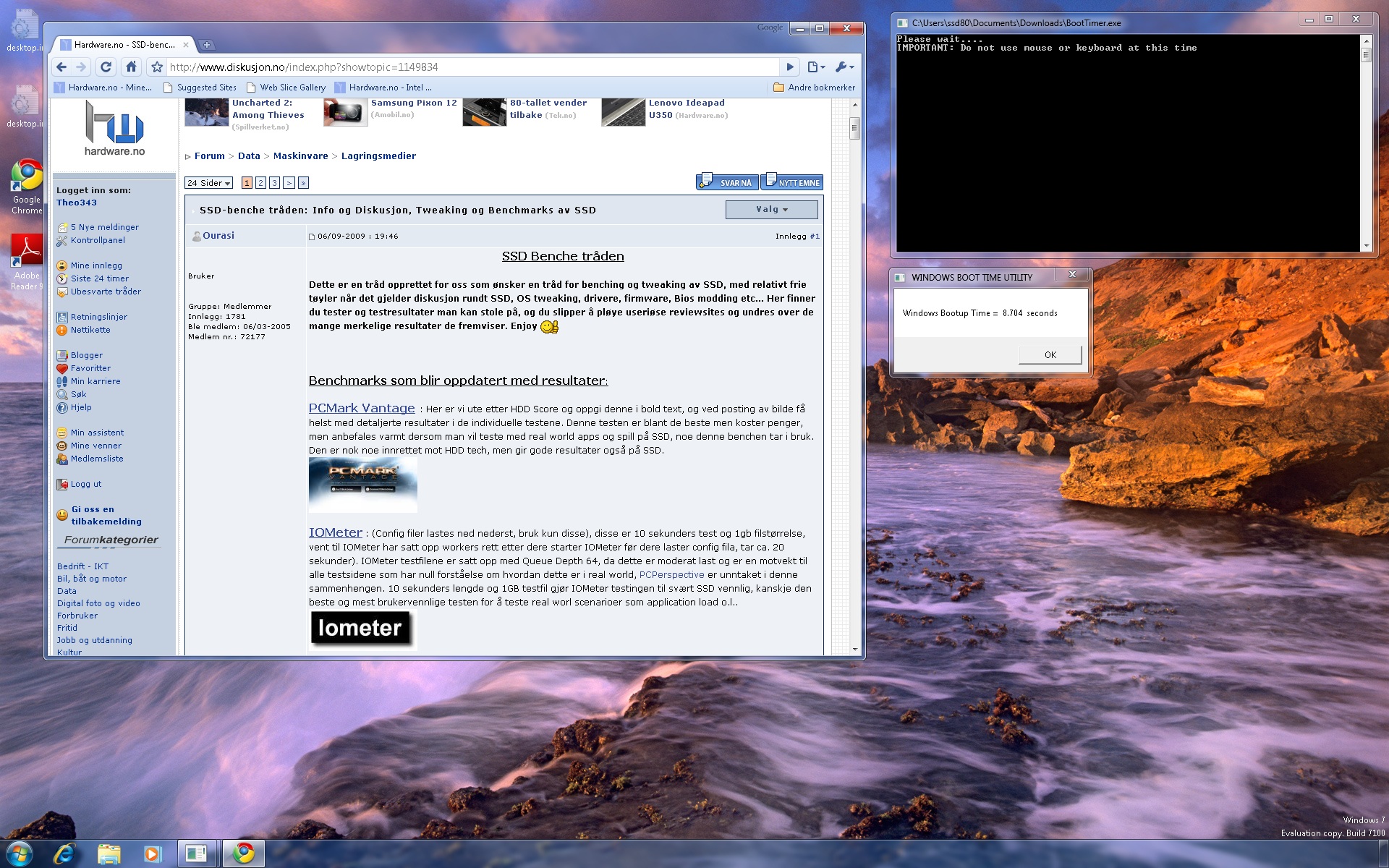Open the PCMark Vantage link
This screenshot has height=868, width=1389.
pos(362,408)
